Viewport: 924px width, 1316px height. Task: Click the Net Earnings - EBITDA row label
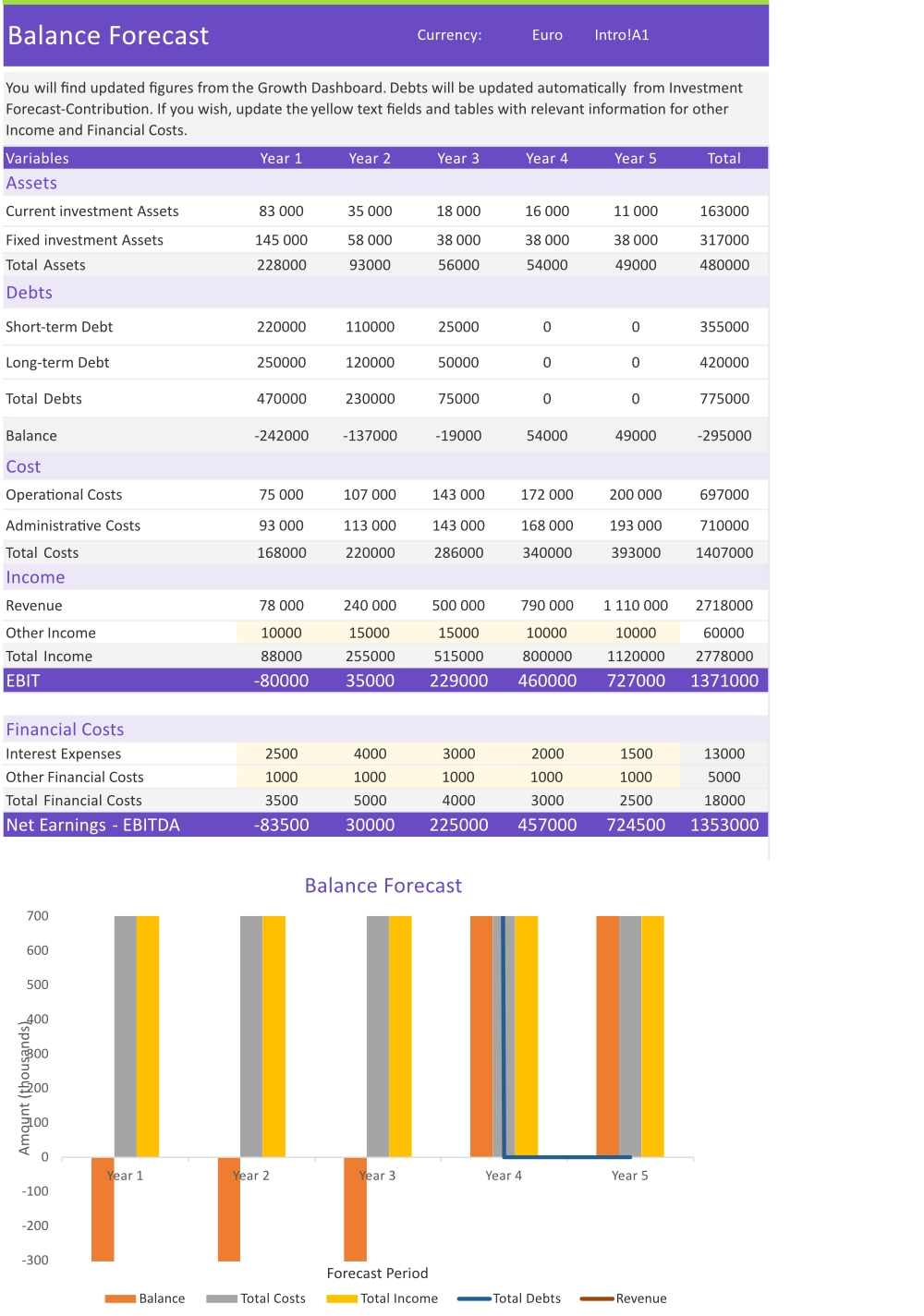[x=92, y=825]
